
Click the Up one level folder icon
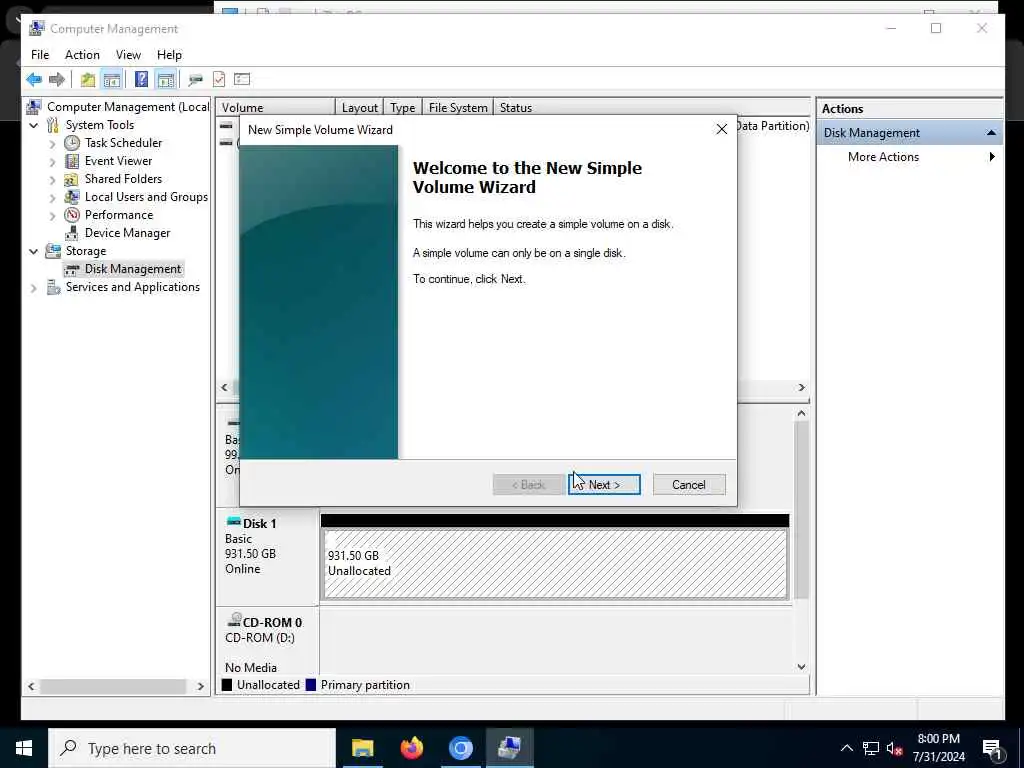[88, 80]
